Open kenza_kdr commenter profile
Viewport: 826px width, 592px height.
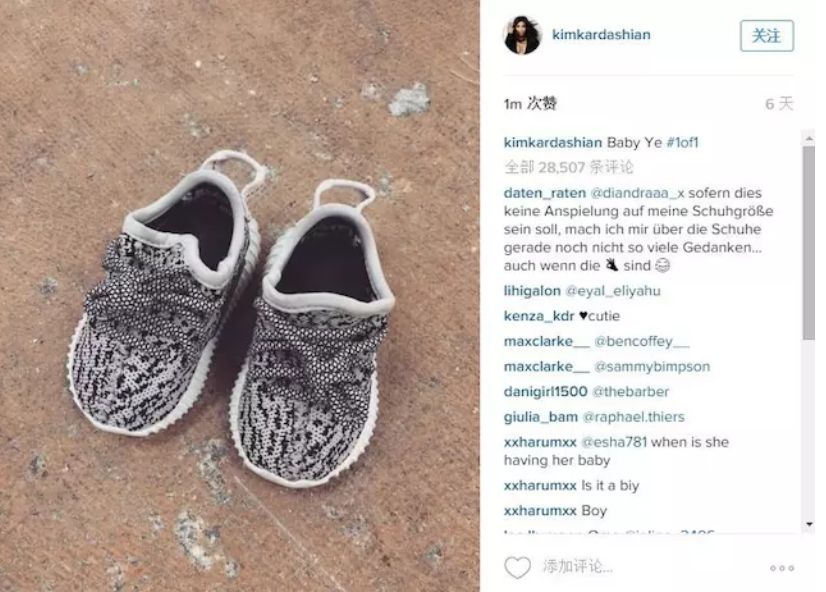[x=539, y=316]
